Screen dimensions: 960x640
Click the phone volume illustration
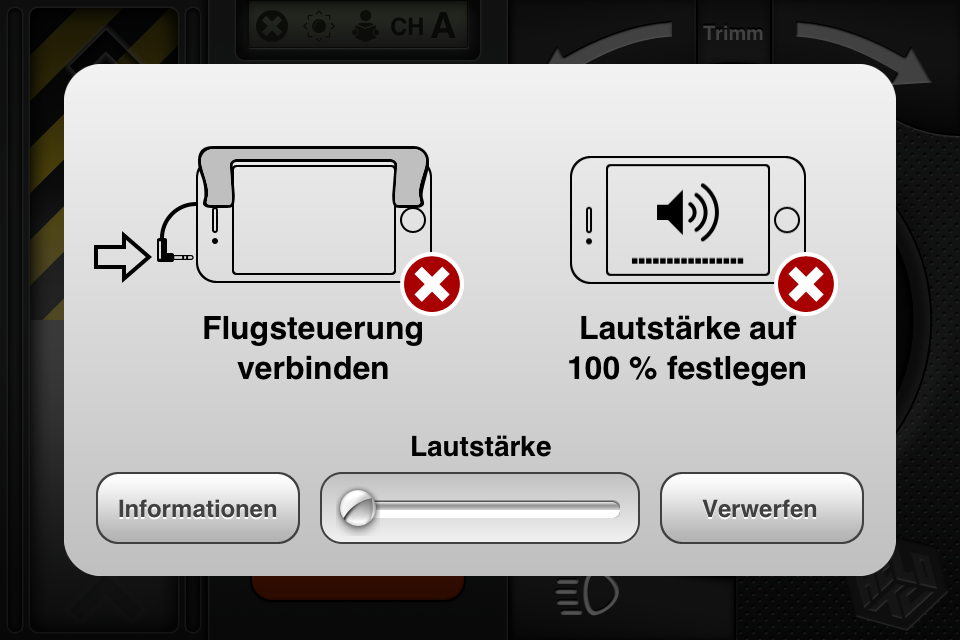(x=688, y=220)
